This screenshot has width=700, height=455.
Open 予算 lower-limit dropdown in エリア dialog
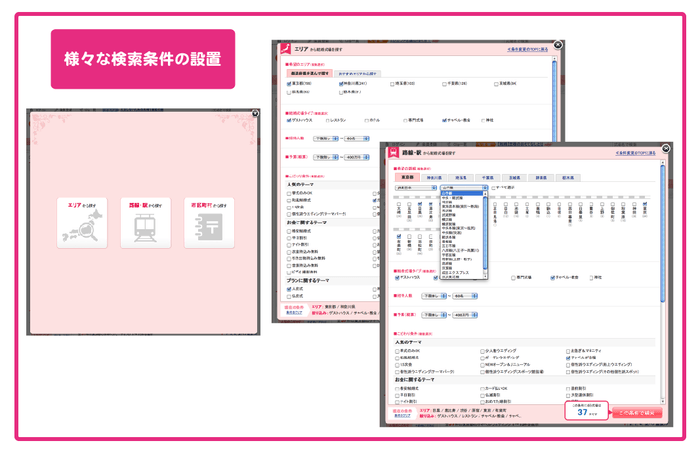coord(326,157)
